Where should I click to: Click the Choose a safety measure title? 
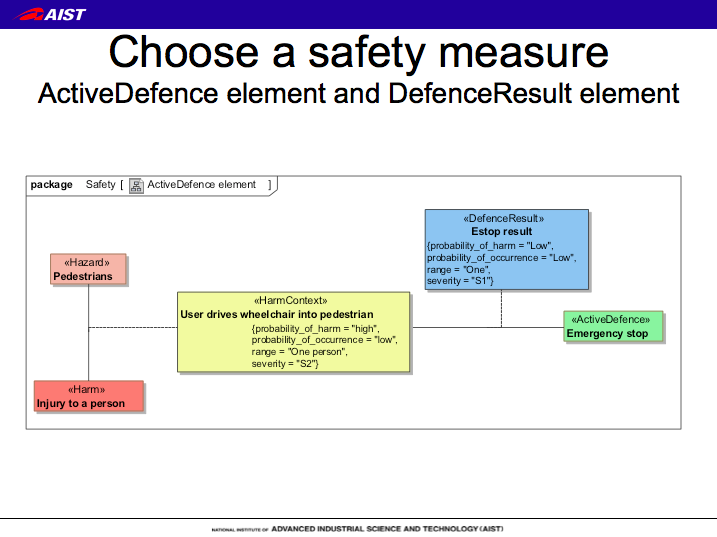(358, 52)
